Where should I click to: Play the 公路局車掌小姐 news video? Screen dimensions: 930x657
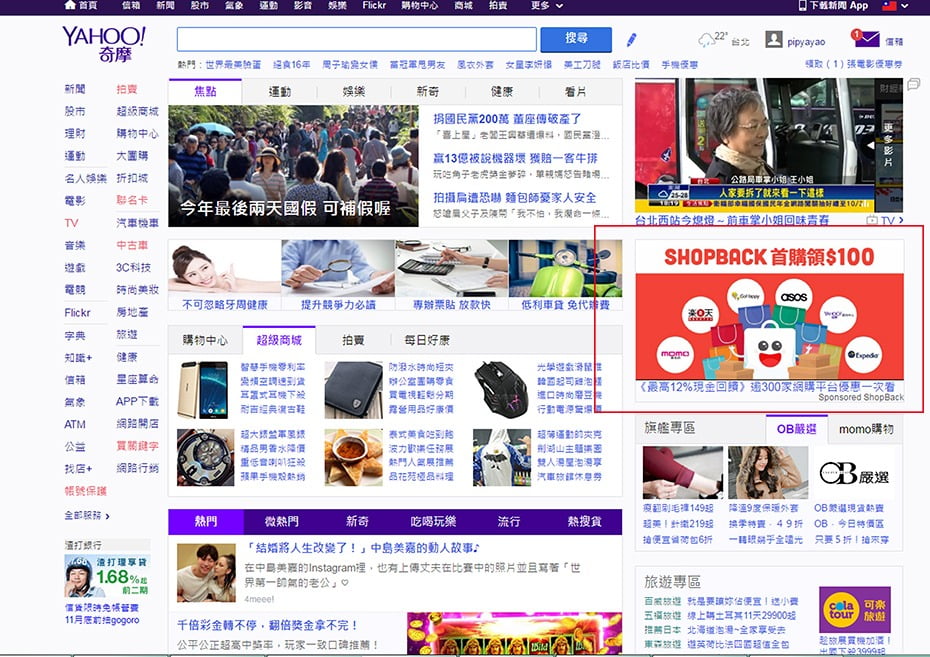click(754, 145)
